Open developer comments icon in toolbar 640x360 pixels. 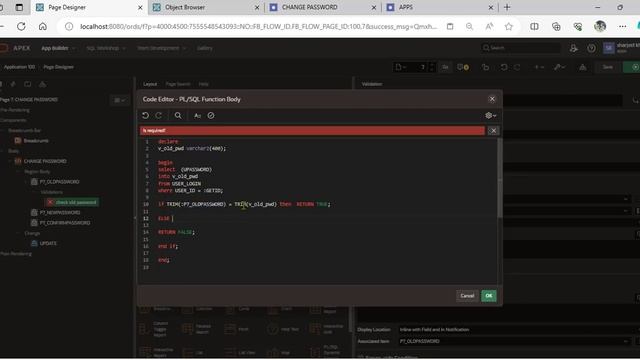click(x=462, y=67)
